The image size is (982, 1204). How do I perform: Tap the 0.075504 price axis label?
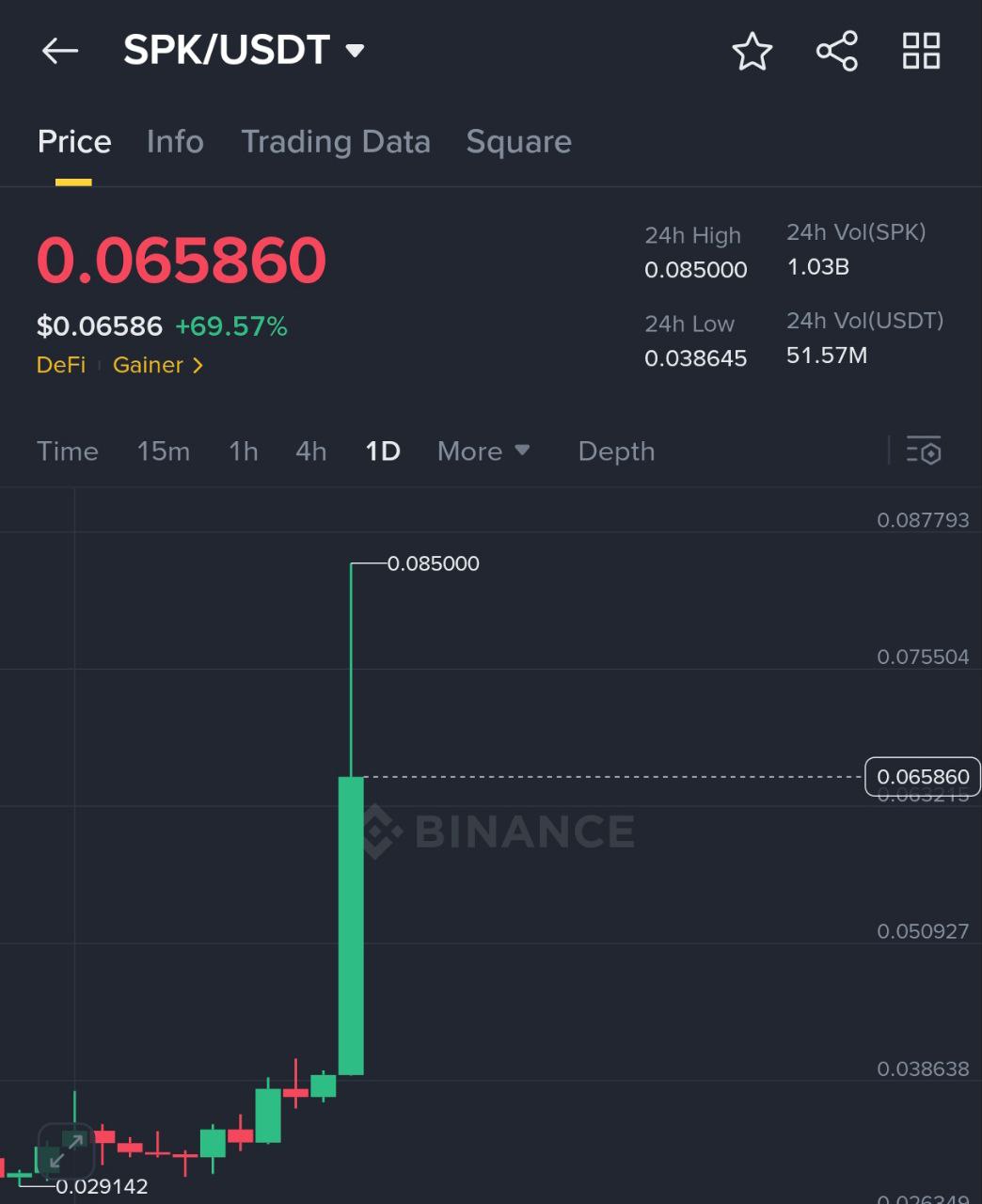pos(923,657)
